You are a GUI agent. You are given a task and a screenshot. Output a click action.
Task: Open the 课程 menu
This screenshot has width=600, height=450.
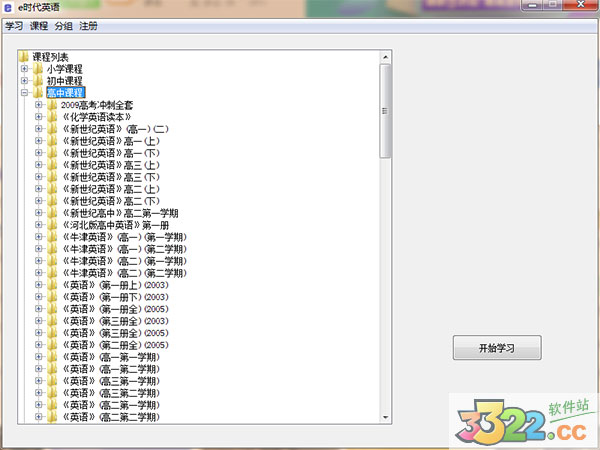click(x=39, y=26)
